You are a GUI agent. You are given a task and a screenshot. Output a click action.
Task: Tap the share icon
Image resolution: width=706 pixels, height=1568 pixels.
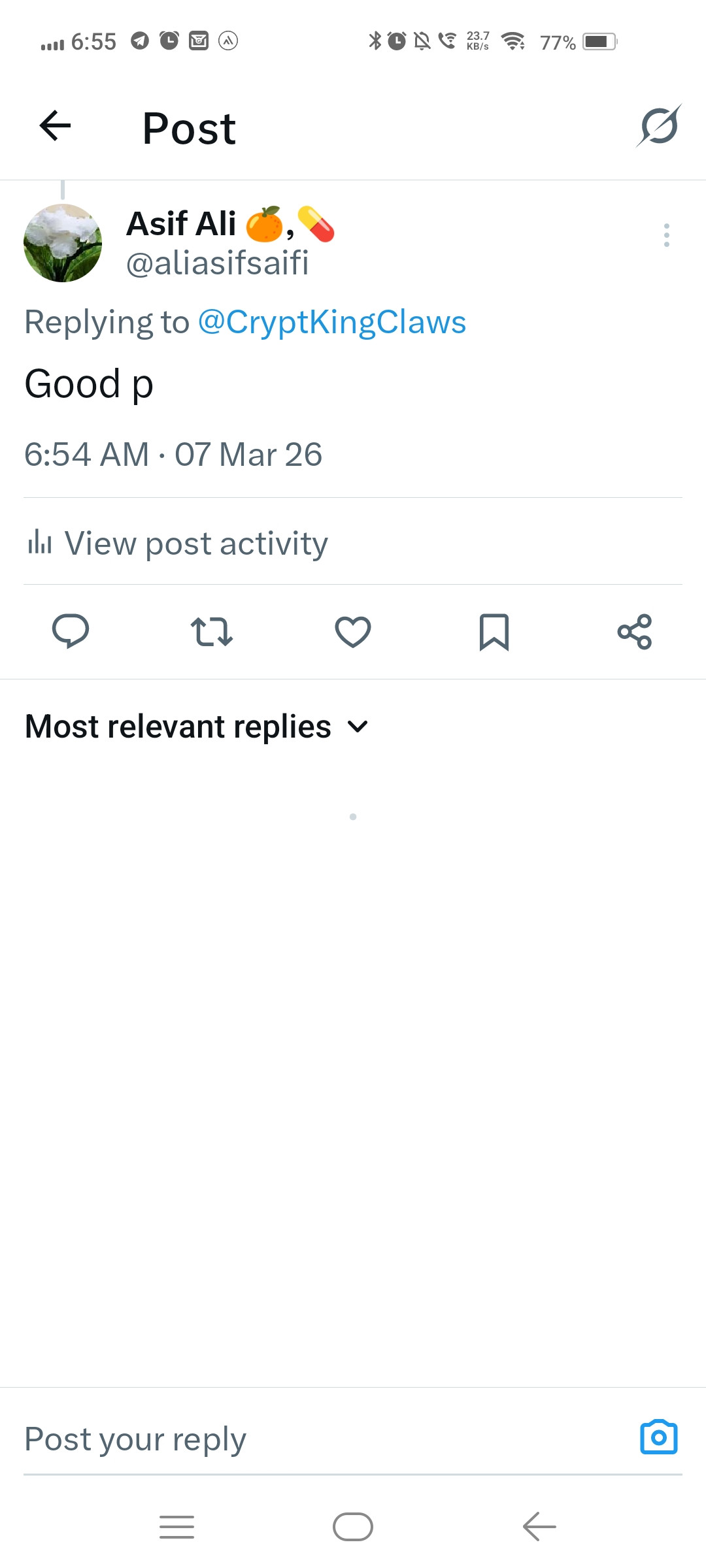(x=635, y=632)
